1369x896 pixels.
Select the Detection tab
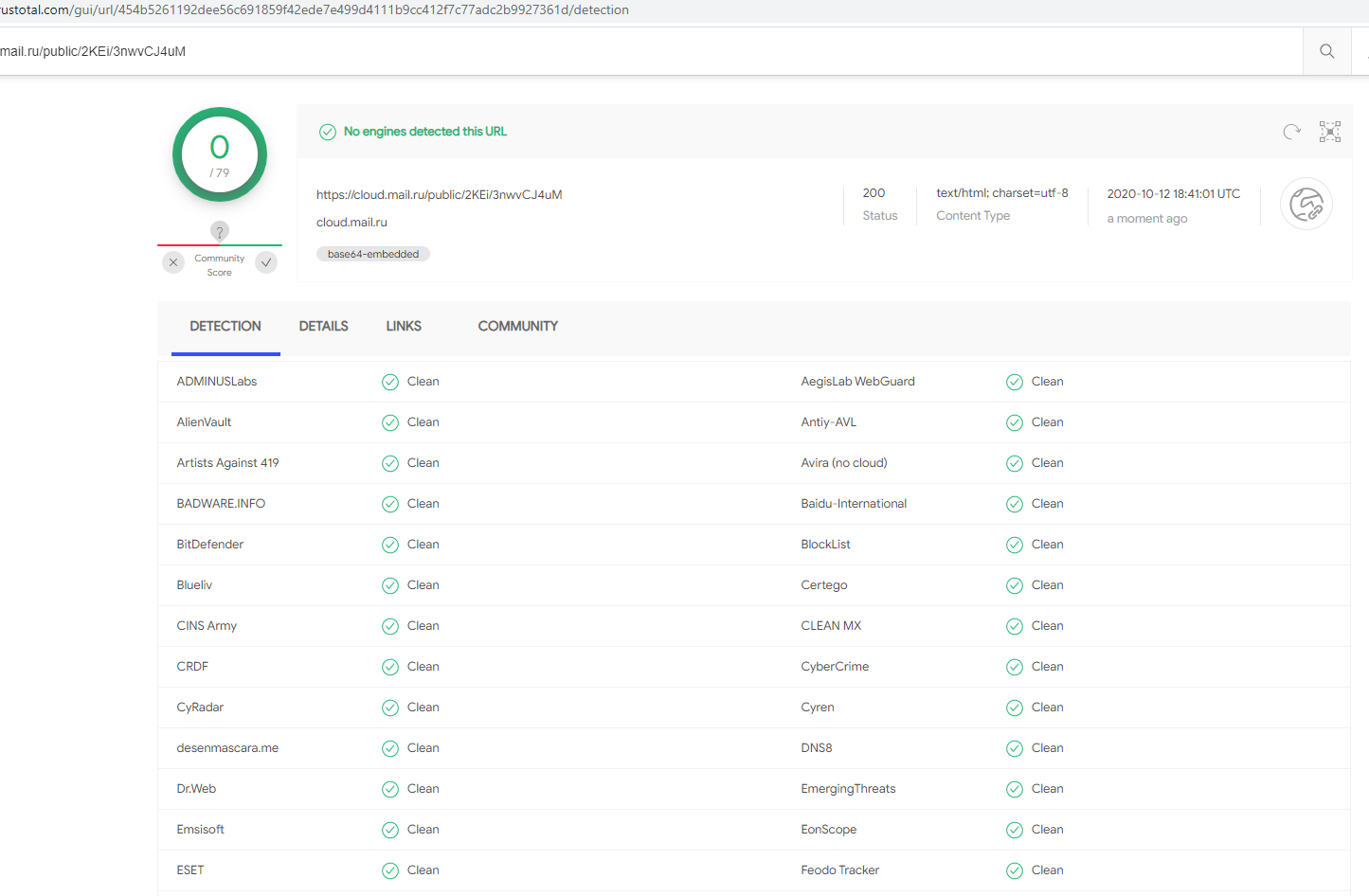(225, 326)
